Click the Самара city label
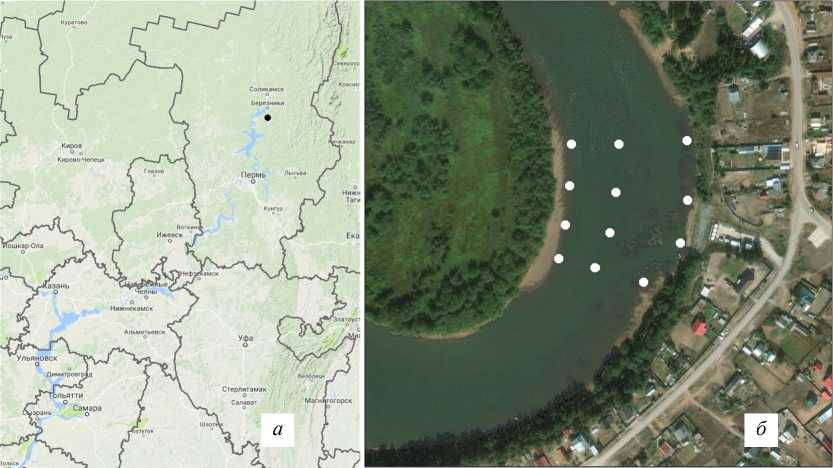This screenshot has height=468, width=833. tap(88, 408)
